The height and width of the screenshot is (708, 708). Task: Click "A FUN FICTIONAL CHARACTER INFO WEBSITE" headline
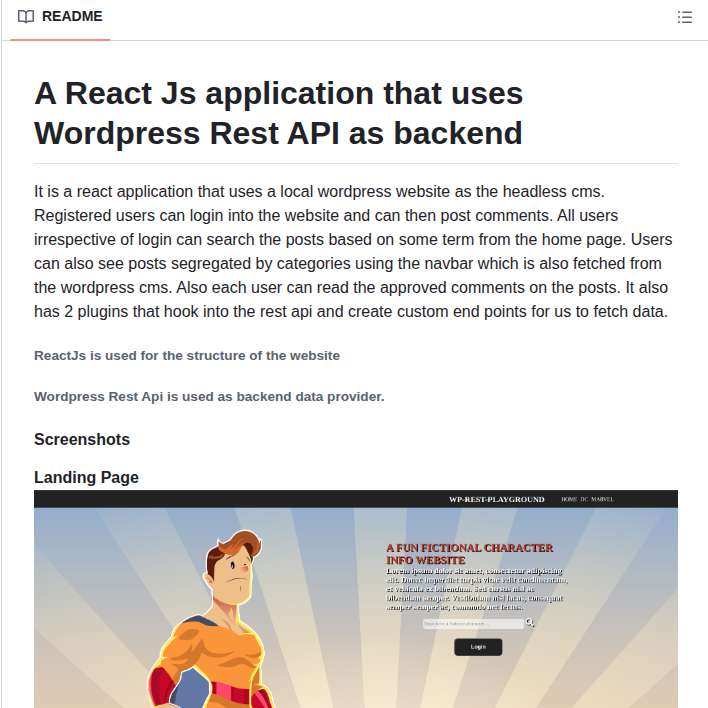click(470, 554)
